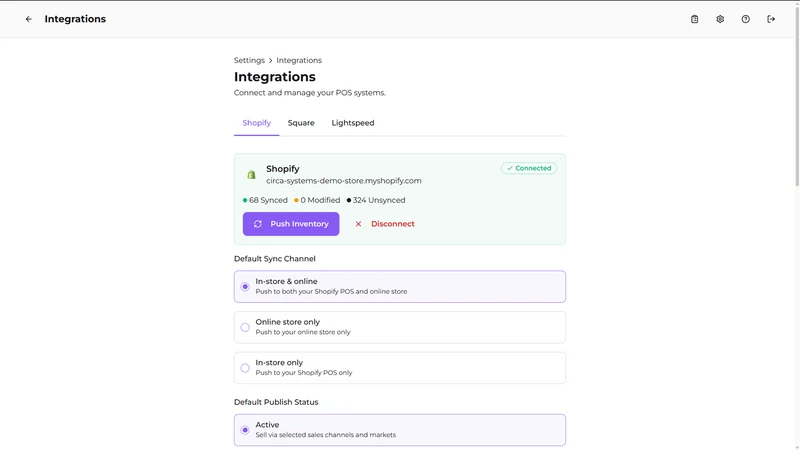Open settings gear icon in header
This screenshot has width=800, height=450.
tap(720, 19)
